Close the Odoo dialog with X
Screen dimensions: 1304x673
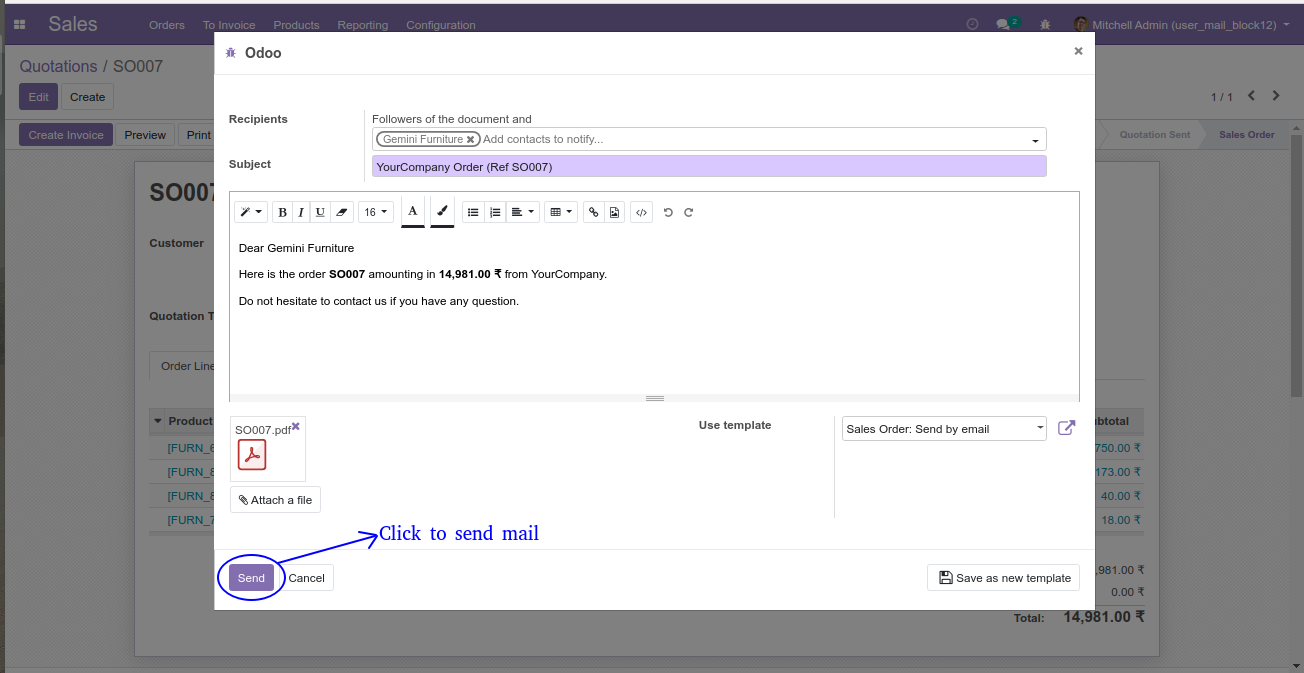pos(1078,51)
